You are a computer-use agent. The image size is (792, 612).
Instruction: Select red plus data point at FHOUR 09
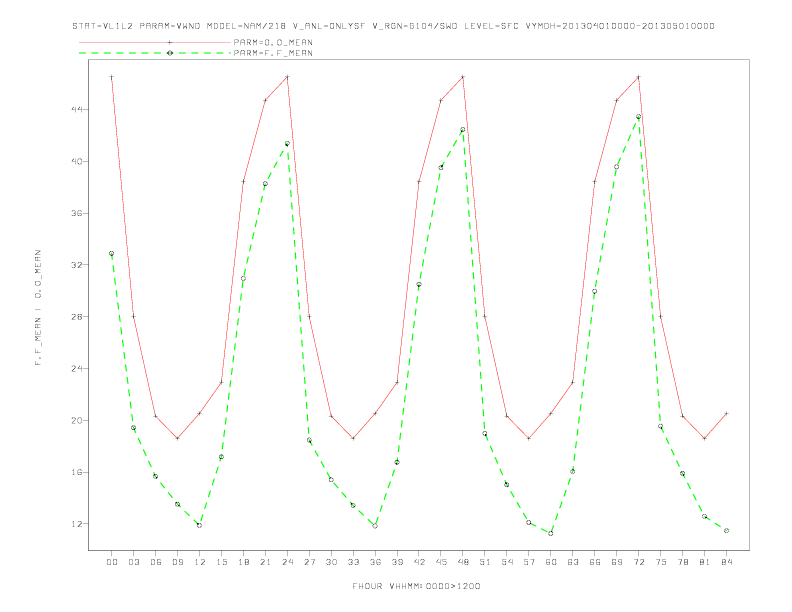177,438
